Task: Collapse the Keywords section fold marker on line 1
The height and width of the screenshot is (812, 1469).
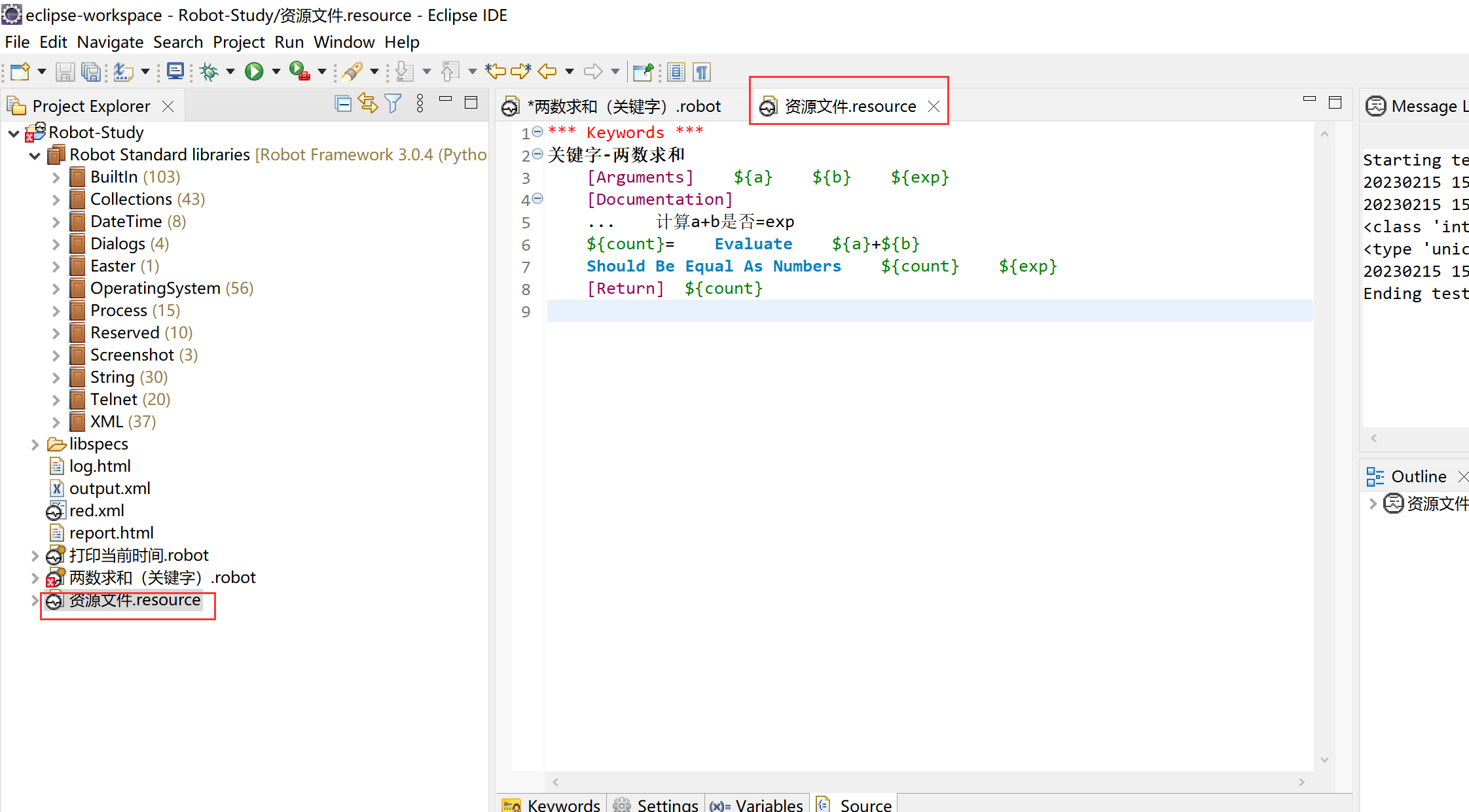Action: (x=537, y=132)
